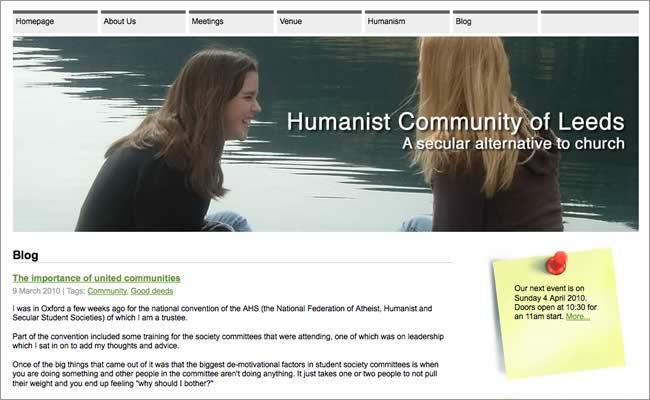Filter by the Community tag
650x400 pixels.
106,291
